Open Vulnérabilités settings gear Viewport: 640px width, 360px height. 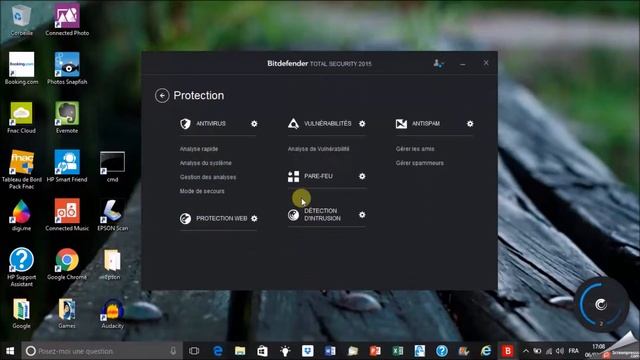(362, 124)
